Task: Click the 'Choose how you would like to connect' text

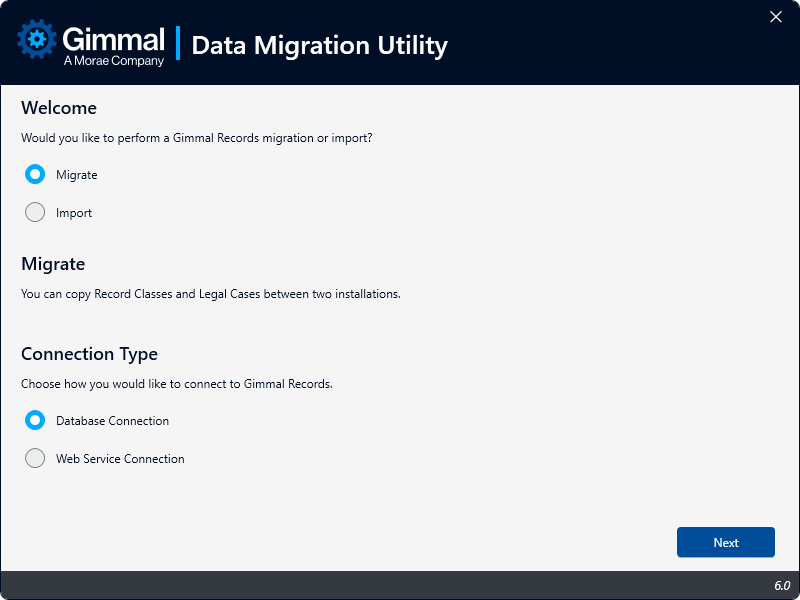Action: (x=177, y=384)
